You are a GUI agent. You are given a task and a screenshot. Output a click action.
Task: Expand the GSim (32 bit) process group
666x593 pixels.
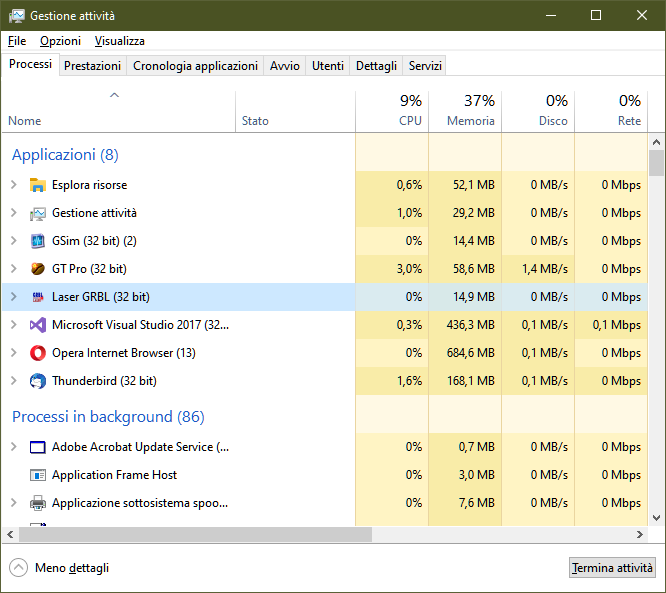pos(14,241)
